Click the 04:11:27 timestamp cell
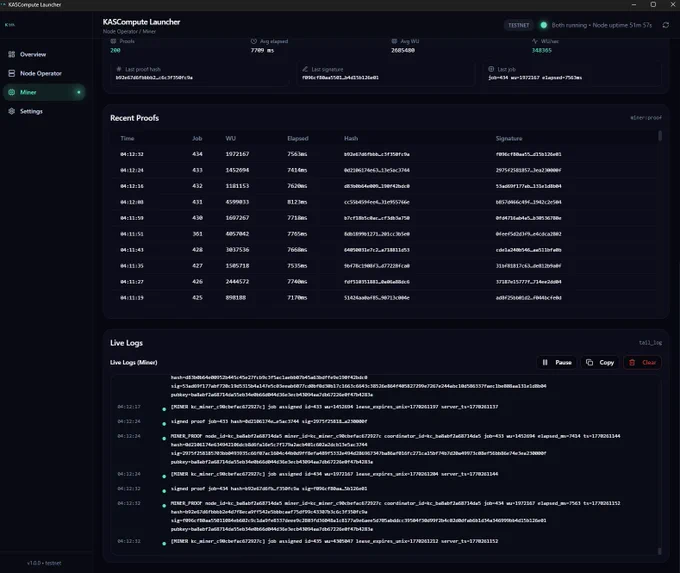The height and width of the screenshot is (573, 680). coord(132,282)
